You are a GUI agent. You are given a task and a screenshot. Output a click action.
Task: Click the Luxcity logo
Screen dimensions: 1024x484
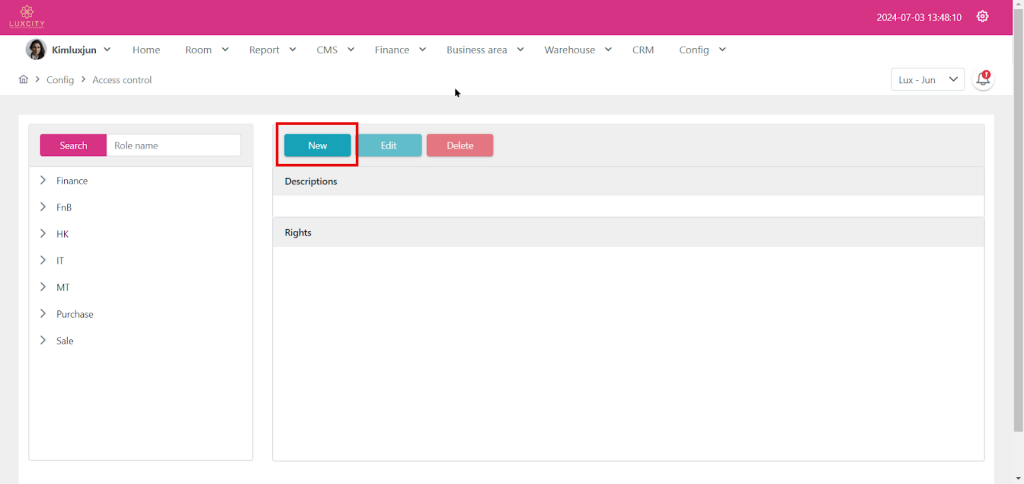[x=27, y=17]
